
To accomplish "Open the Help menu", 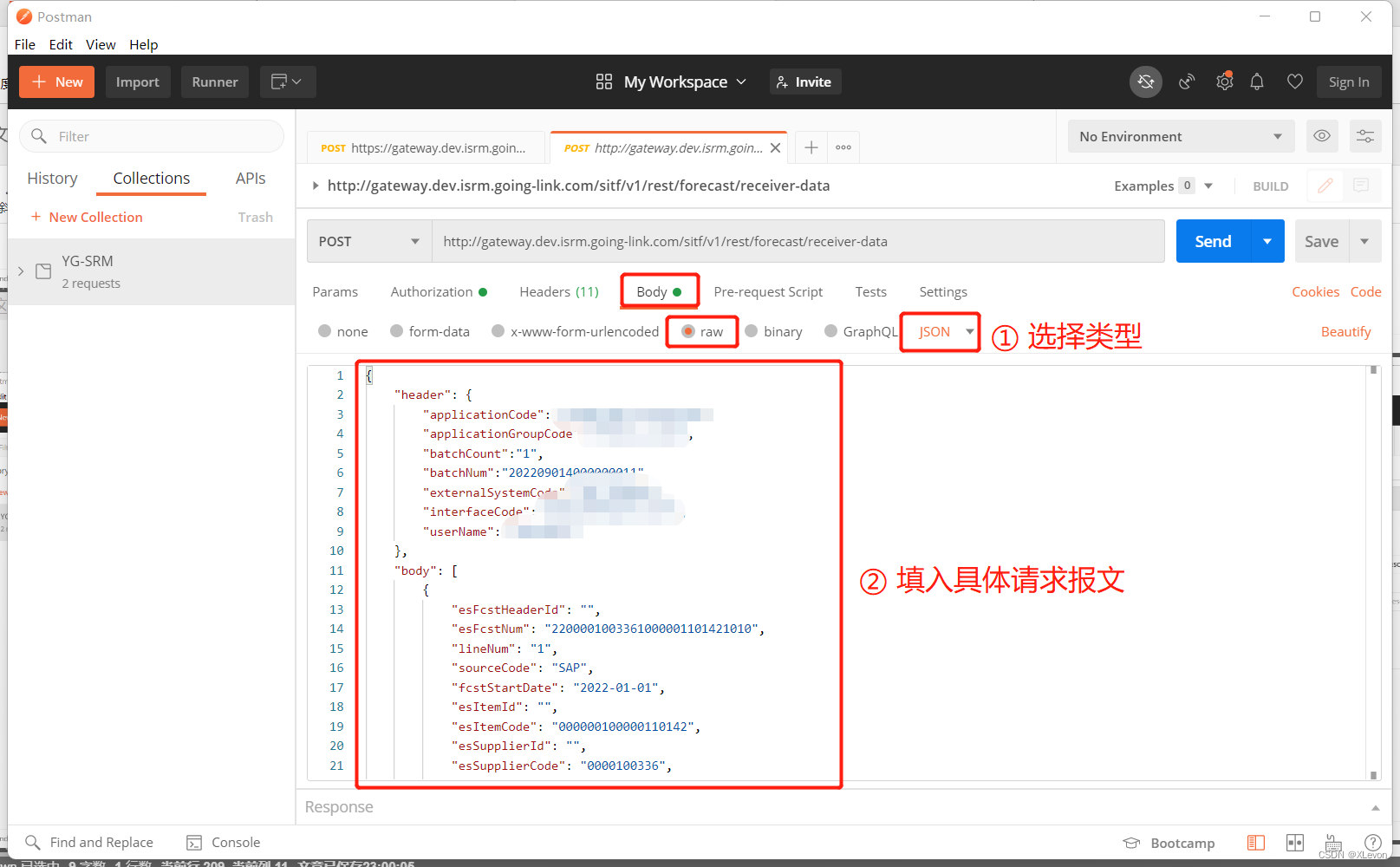I will tap(144, 44).
